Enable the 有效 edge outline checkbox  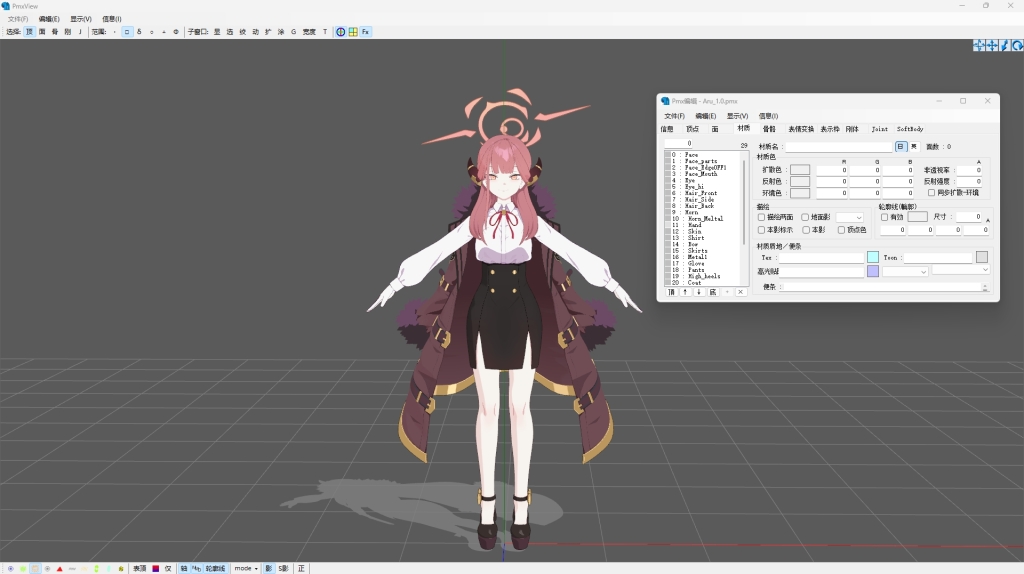click(x=884, y=217)
